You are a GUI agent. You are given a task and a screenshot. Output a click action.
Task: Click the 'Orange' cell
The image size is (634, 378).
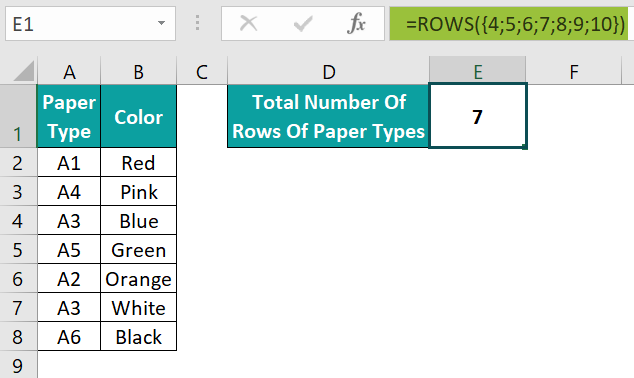tap(139, 279)
